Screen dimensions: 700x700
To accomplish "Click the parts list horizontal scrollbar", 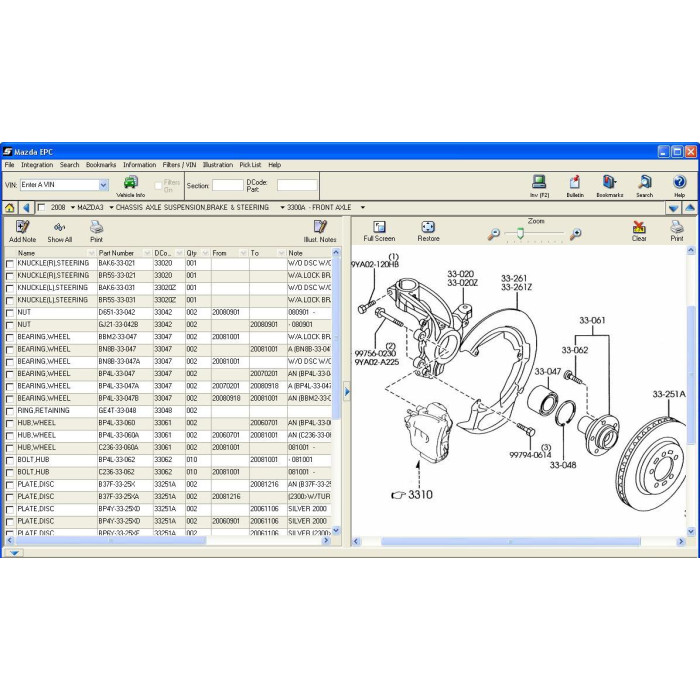I will pos(111,541).
